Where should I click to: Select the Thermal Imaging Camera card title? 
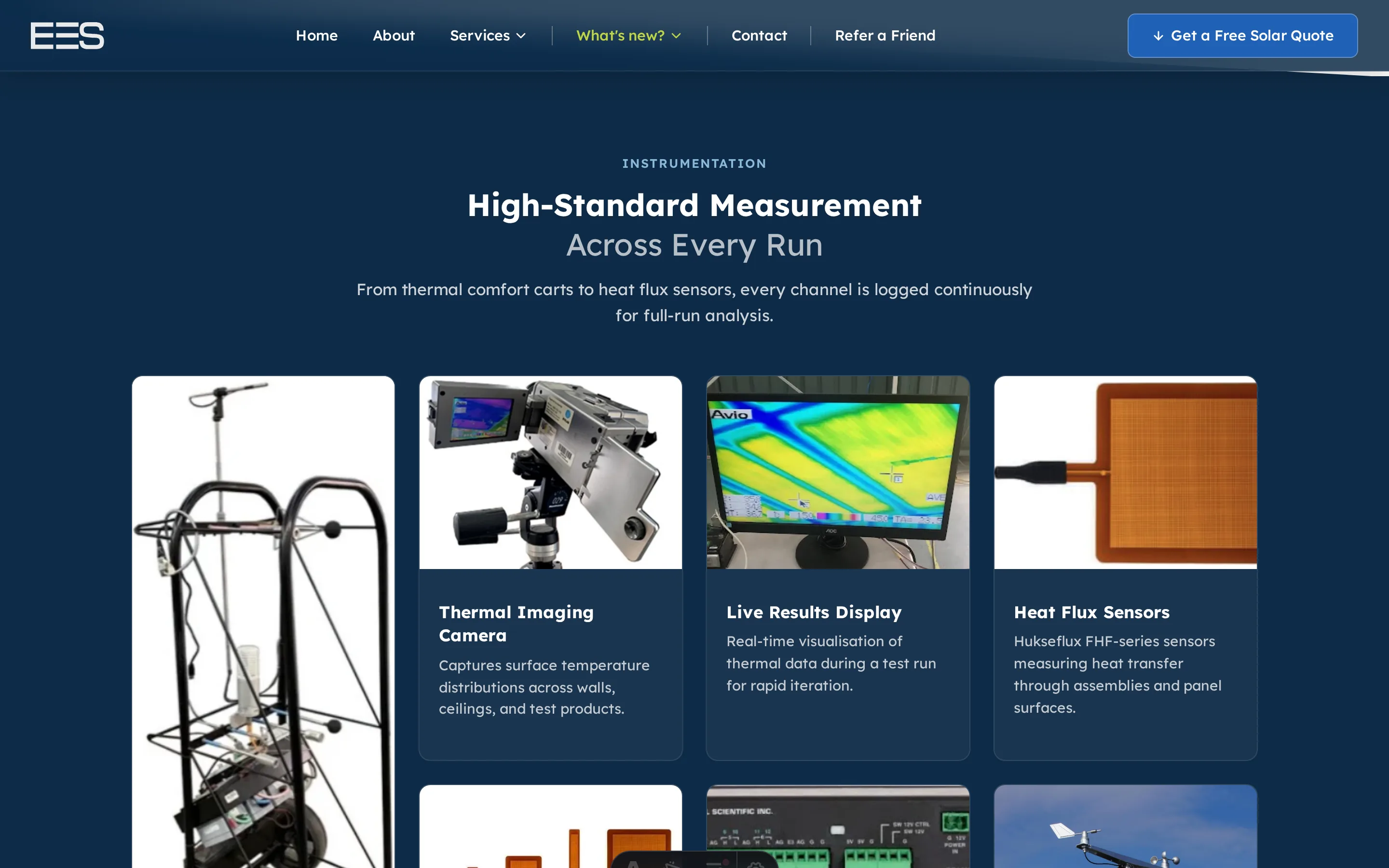tap(516, 624)
